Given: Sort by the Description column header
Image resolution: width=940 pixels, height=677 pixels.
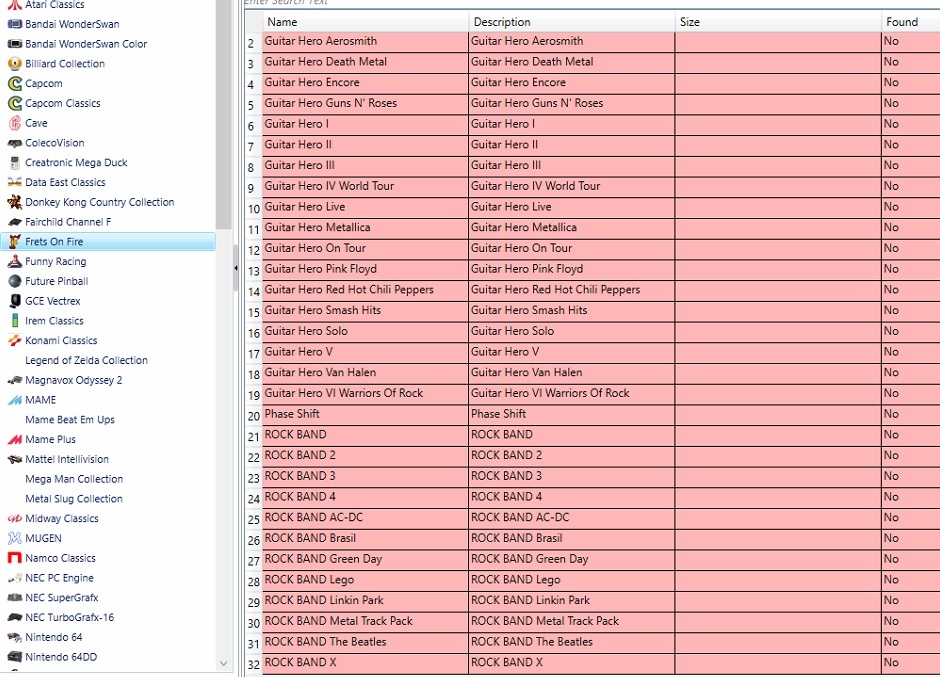Looking at the screenshot, I should coord(571,22).
